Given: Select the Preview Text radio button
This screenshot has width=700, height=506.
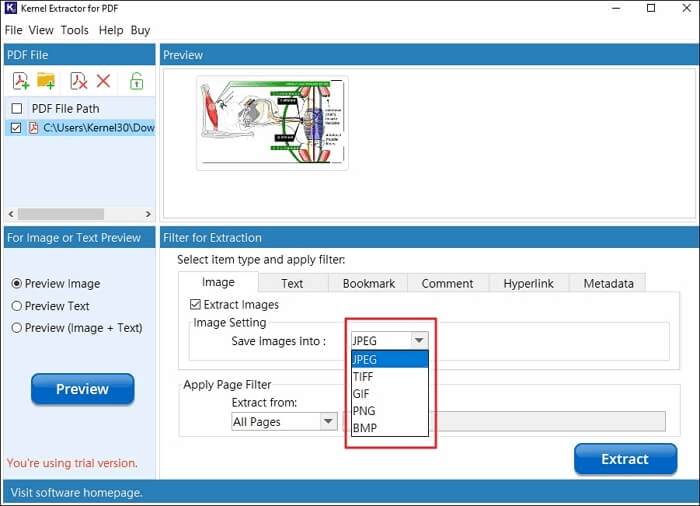Looking at the screenshot, I should (x=17, y=306).
